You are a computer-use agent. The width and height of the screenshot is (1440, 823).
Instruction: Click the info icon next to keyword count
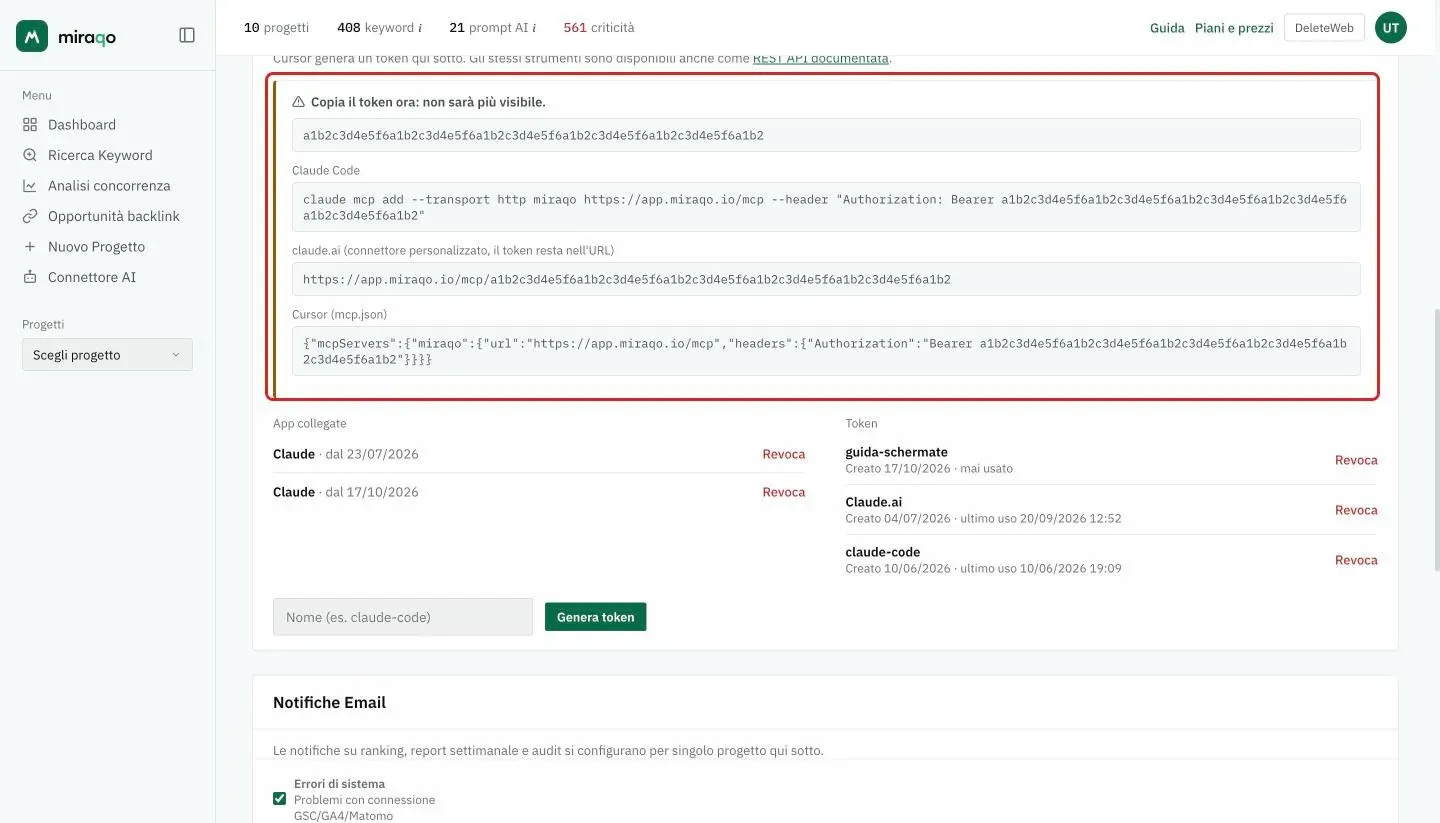tap(419, 28)
